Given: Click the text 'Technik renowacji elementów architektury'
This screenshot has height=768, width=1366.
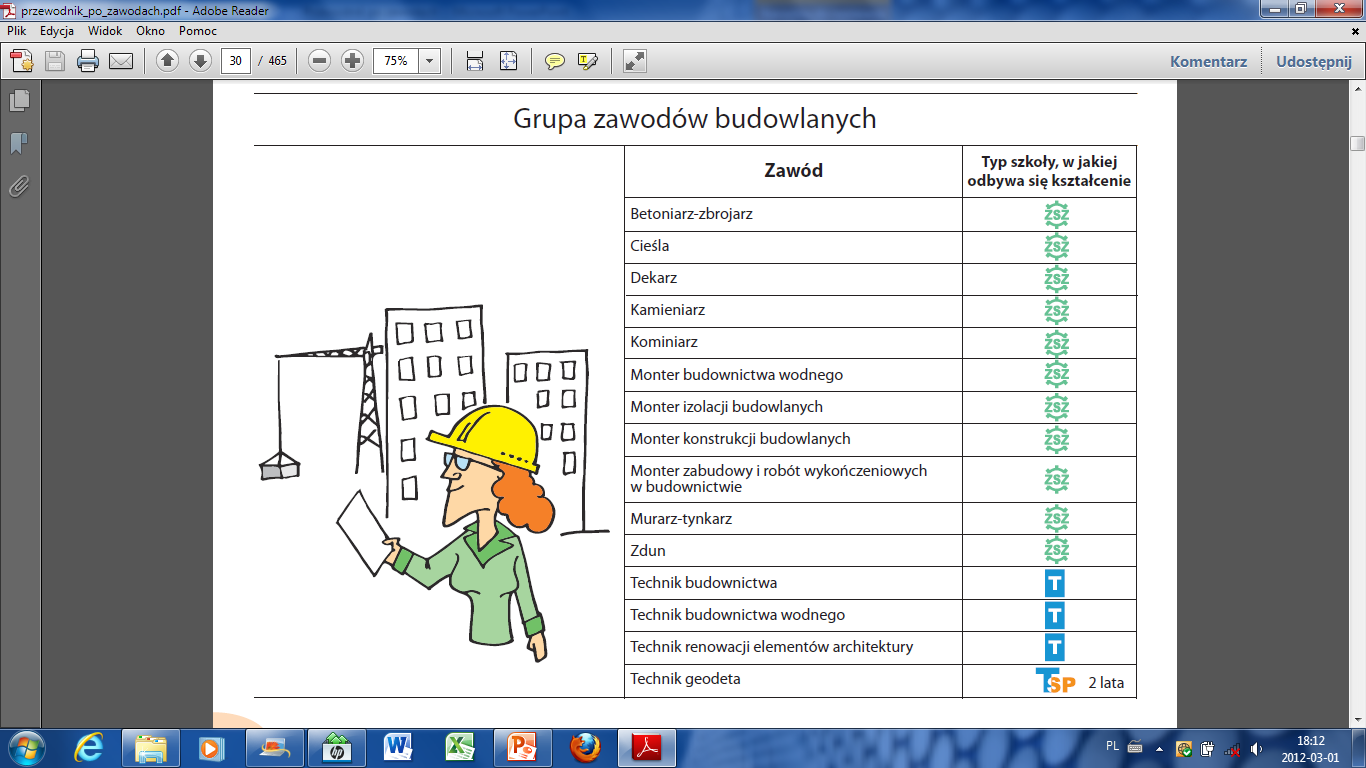Looking at the screenshot, I should point(772,647).
